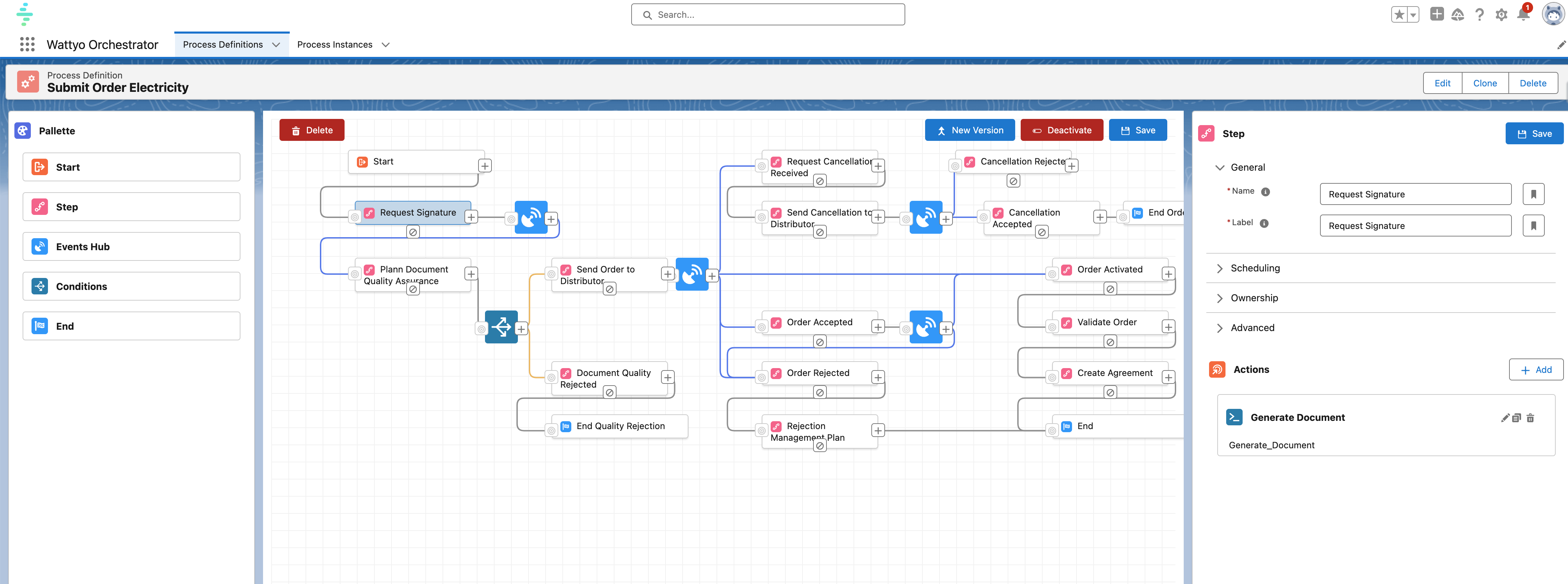Viewport: 1568px width, 584px height.
Task: Click the New Version button
Action: coord(970,130)
